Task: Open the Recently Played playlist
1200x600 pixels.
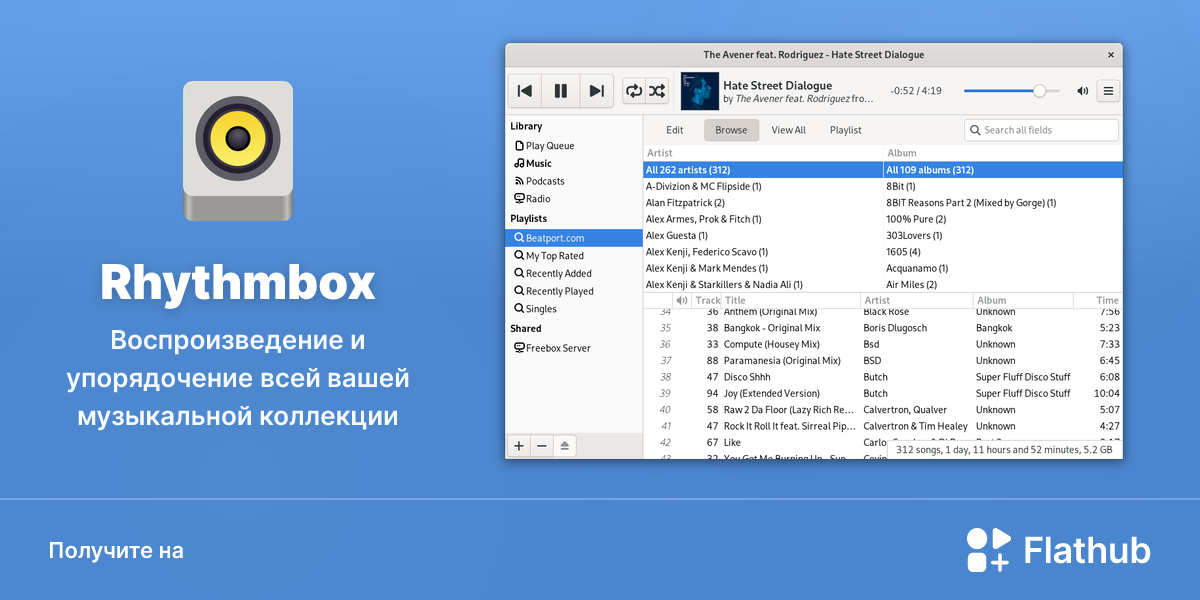Action: [574, 291]
